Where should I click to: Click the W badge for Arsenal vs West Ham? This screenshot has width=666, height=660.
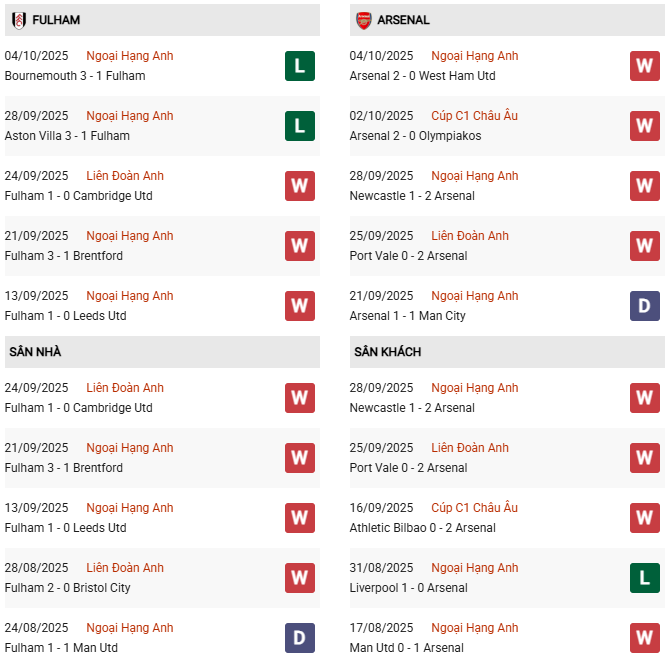pyautogui.click(x=644, y=66)
